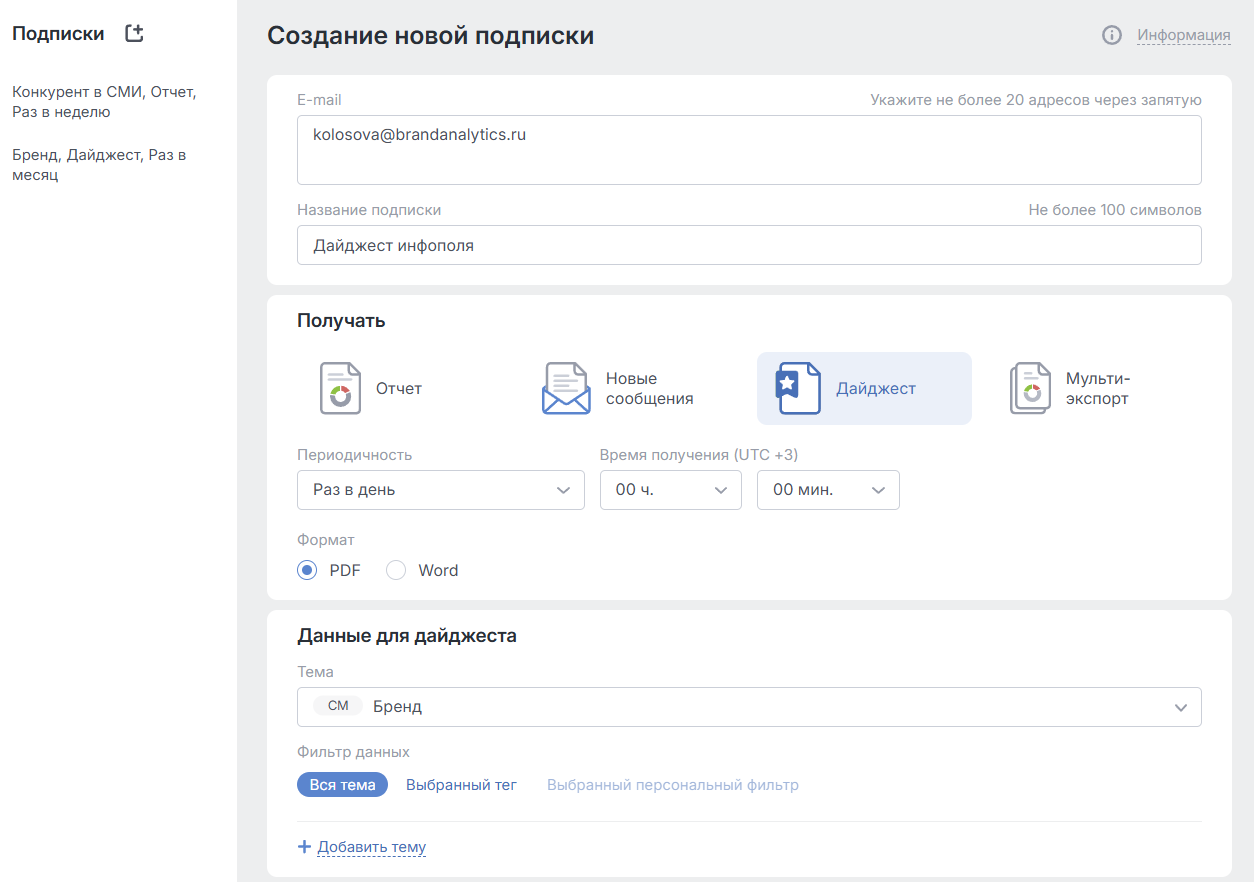Click the plus icon beside Добавить тему
Screen dimensions: 1254x882
(305, 847)
